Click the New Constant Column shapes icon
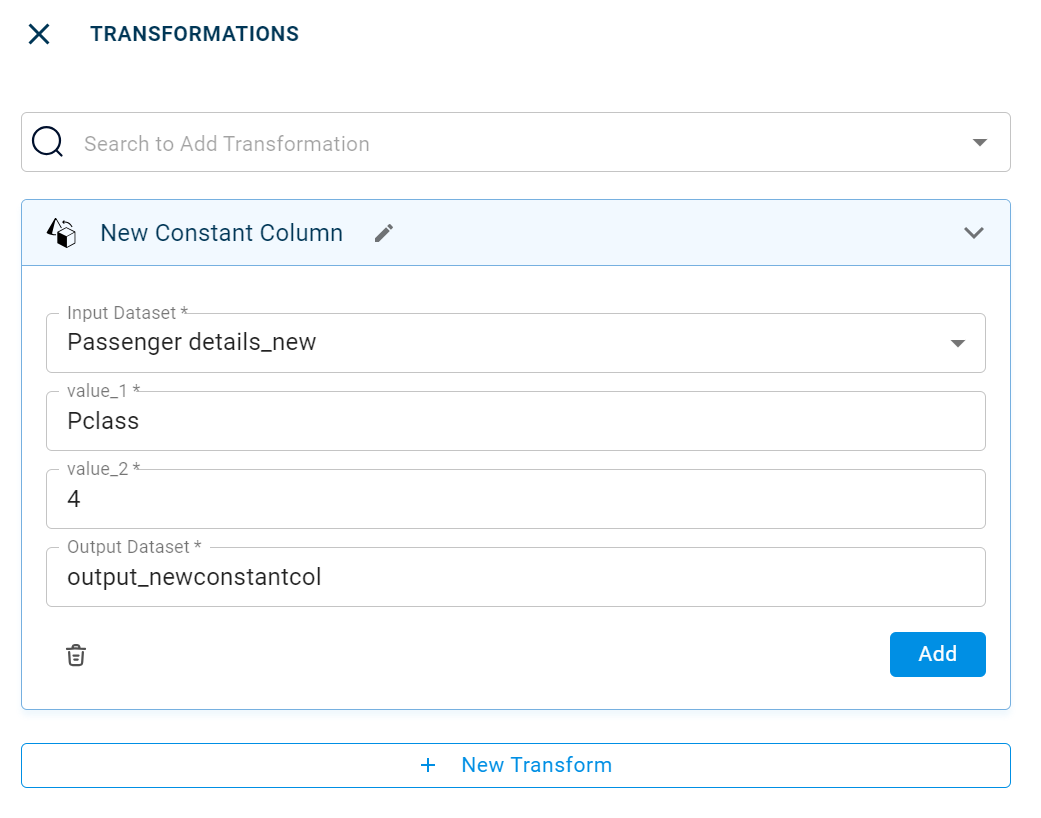Viewport: 1041px width, 818px height. coord(62,233)
